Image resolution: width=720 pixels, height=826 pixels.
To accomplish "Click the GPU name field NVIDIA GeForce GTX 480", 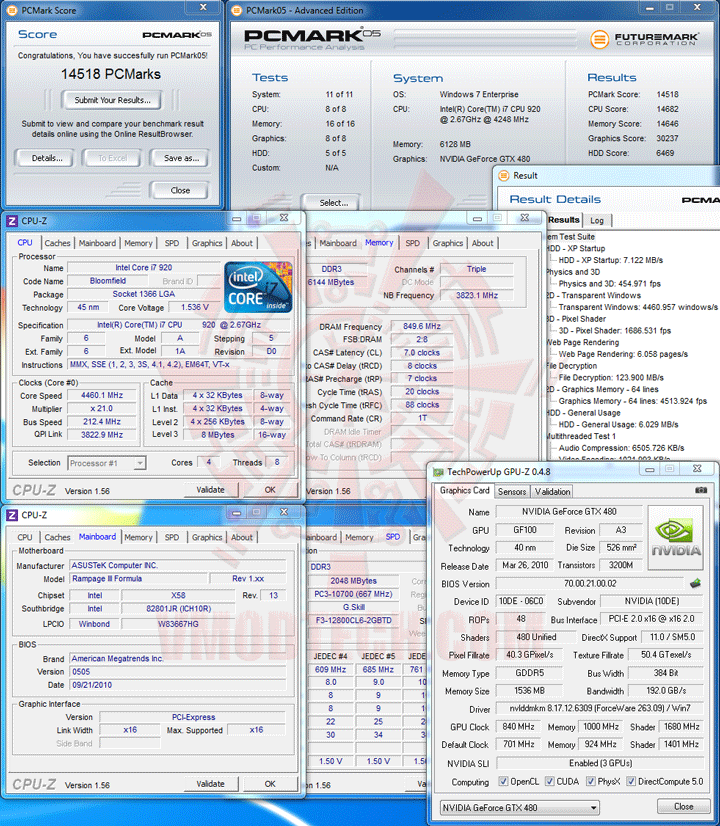I will [569, 512].
